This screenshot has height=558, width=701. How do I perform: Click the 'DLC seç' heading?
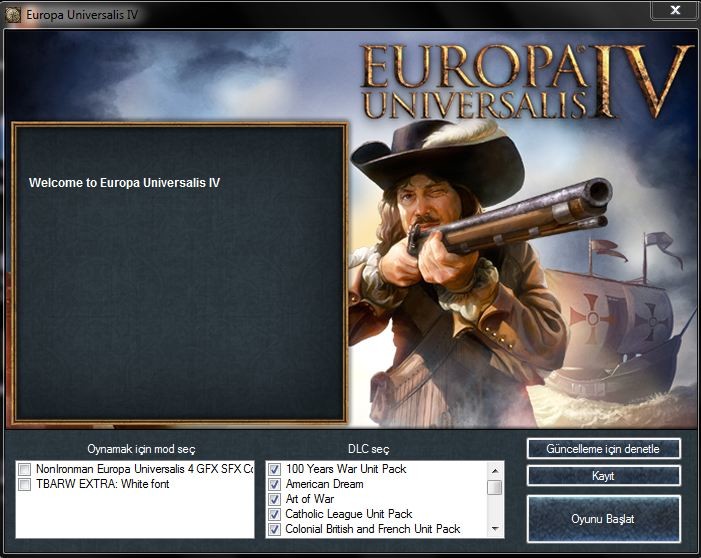tap(368, 449)
